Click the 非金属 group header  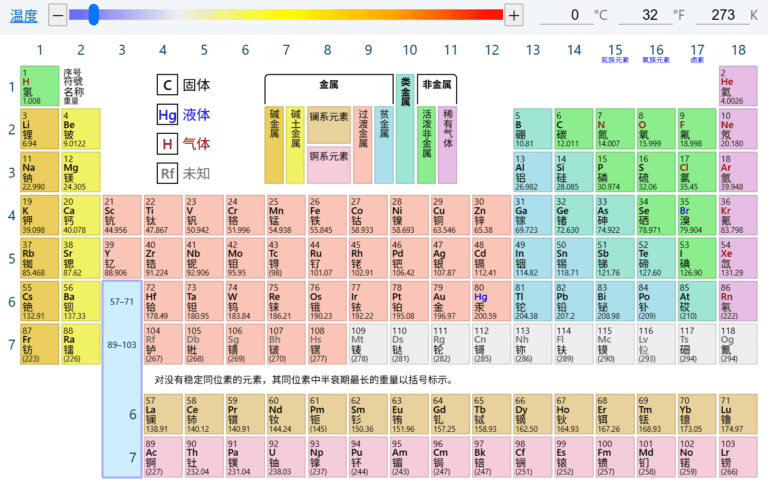pyautogui.click(x=437, y=85)
